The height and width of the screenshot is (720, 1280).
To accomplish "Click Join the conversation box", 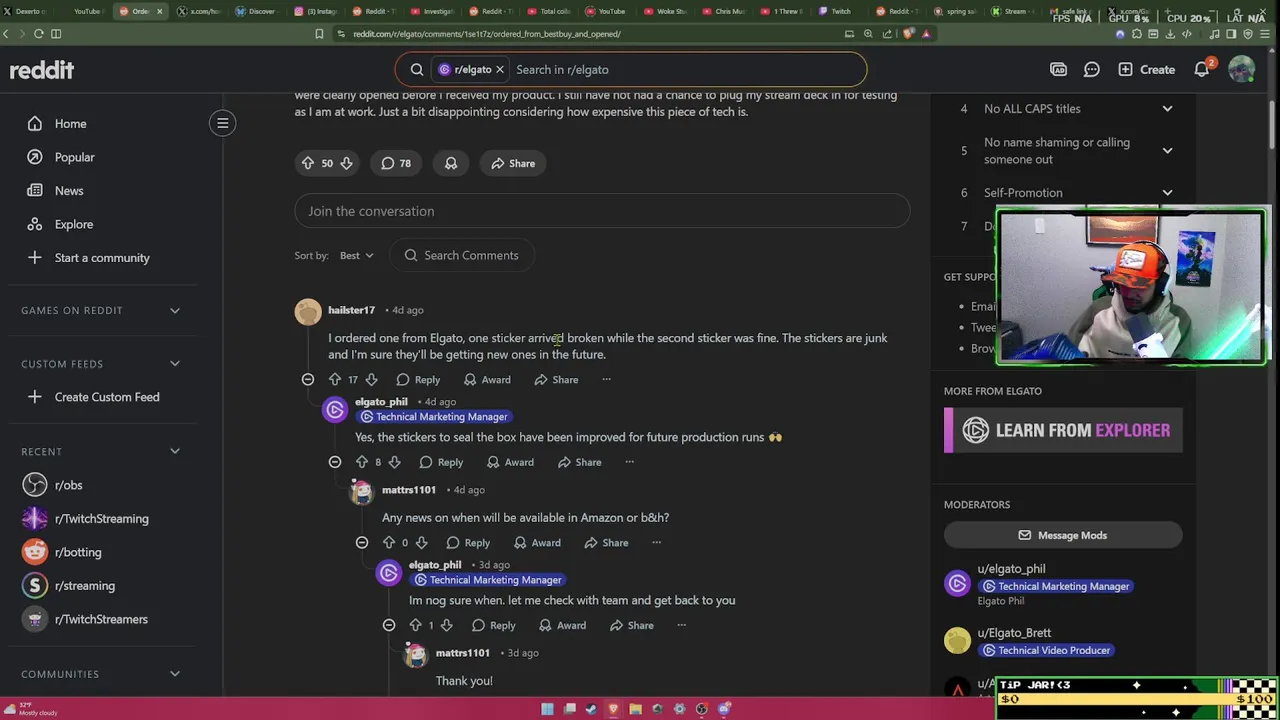I will tap(602, 211).
